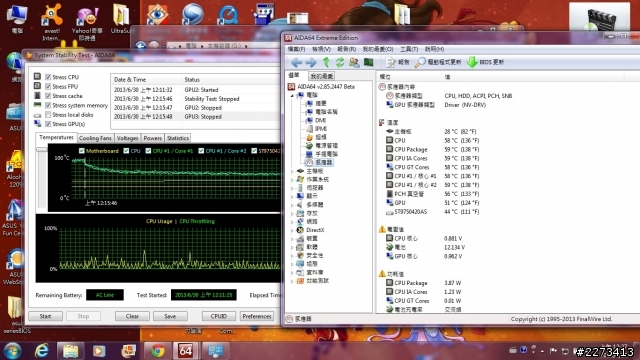640x360 pixels.
Task: Open the report wizard (報告) toolbar button
Action: [398, 62]
